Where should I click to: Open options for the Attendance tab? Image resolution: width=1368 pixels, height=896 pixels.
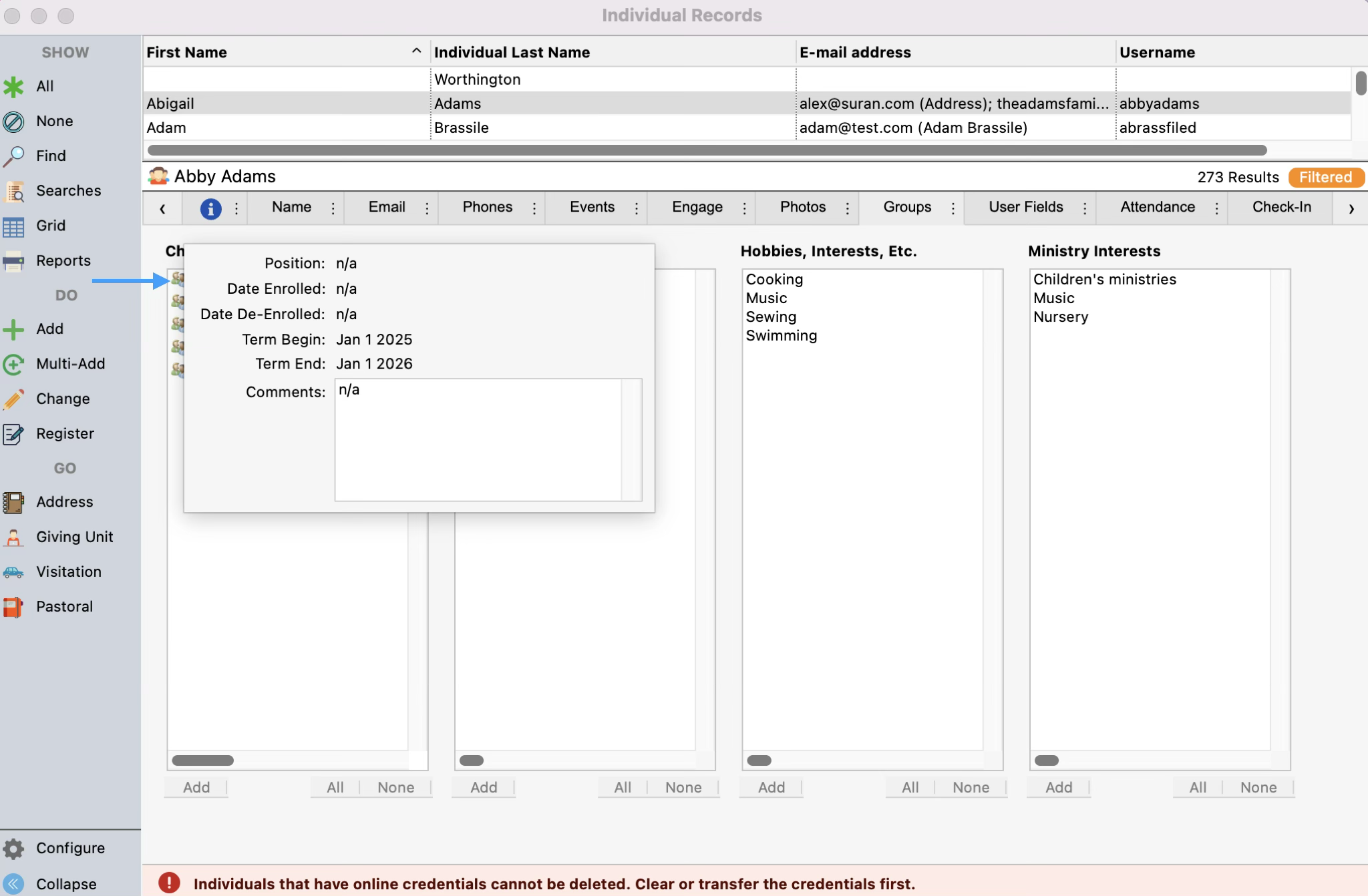click(1217, 208)
